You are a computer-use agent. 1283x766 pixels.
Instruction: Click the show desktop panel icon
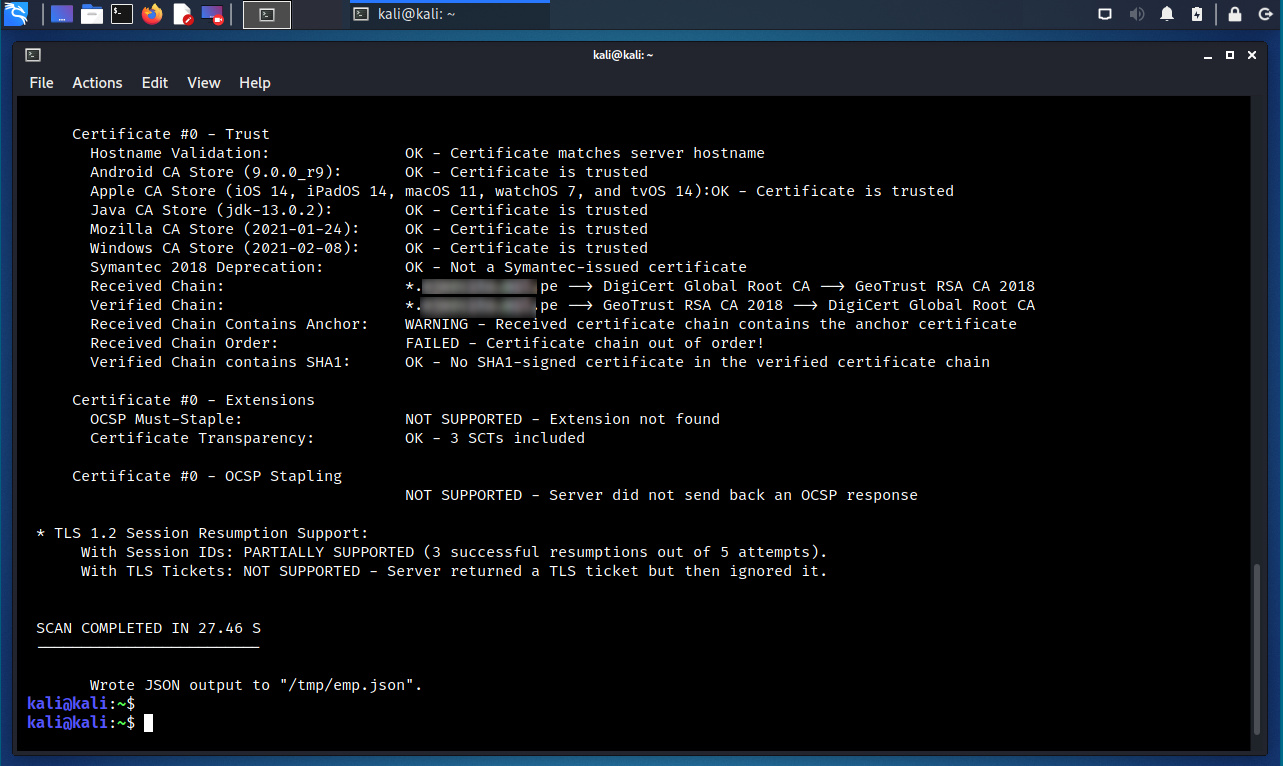(62, 14)
